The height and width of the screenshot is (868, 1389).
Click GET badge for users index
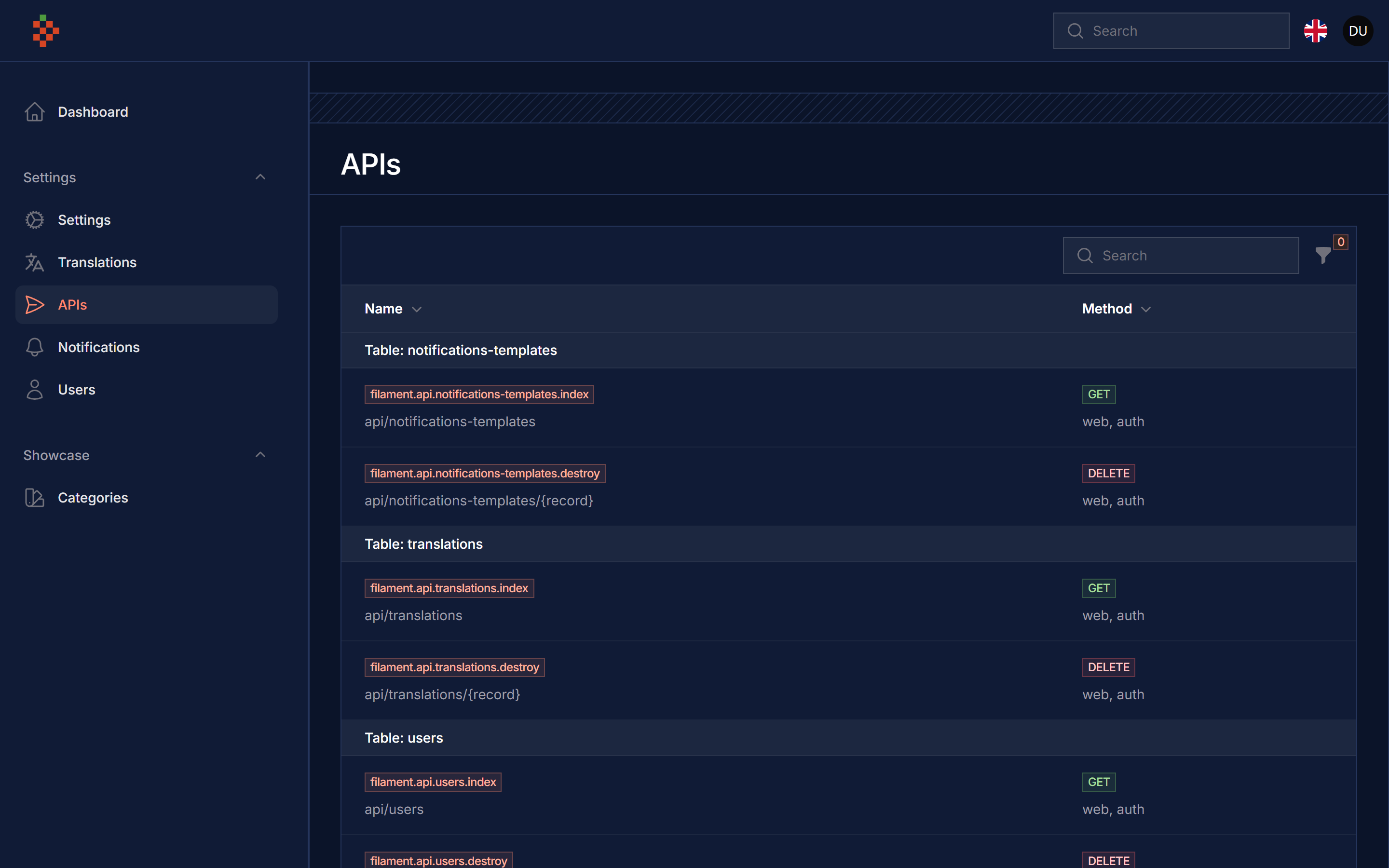(1099, 783)
